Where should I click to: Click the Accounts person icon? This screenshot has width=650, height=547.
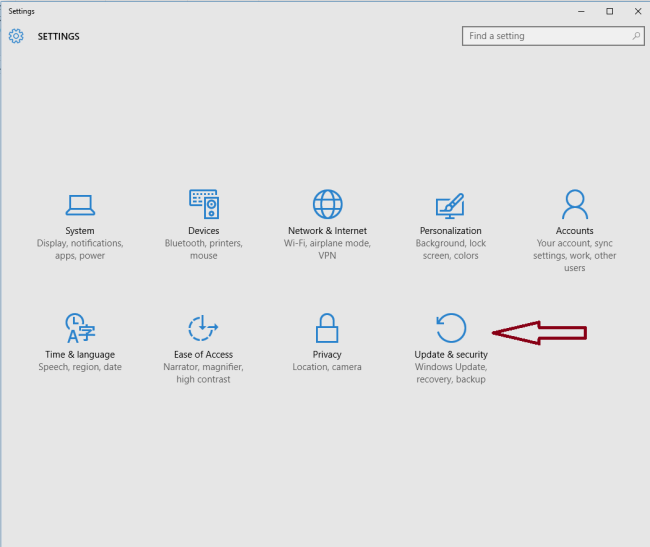(574, 204)
